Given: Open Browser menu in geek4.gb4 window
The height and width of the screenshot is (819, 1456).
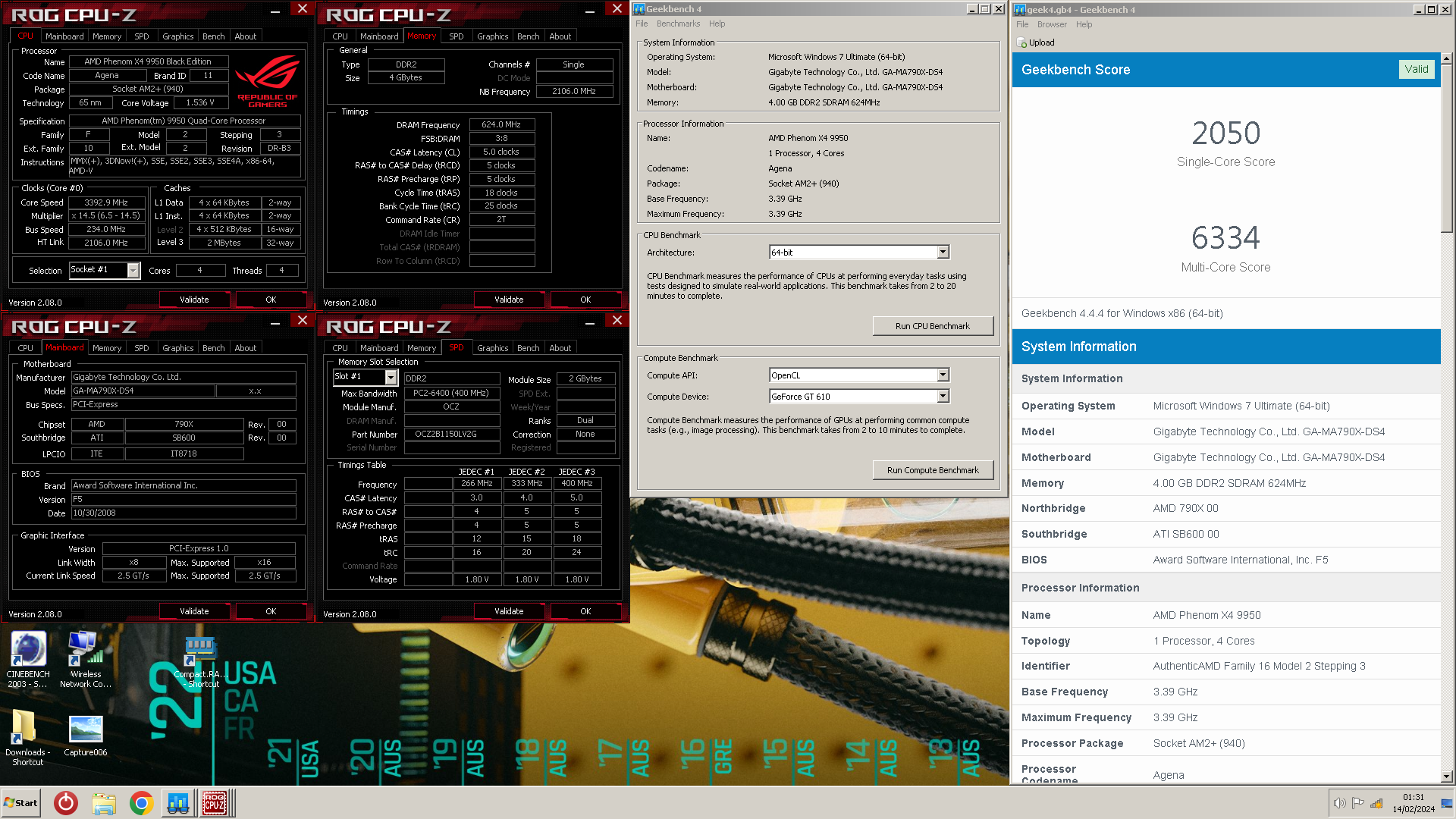Looking at the screenshot, I should [1052, 24].
